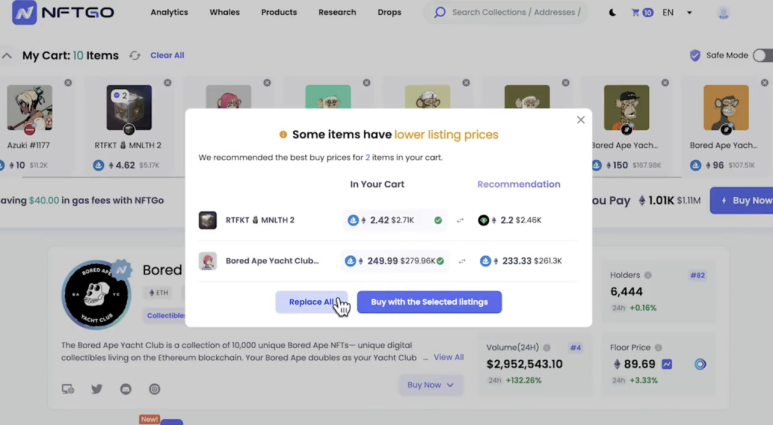Close the lower listing prices dialog
The image size is (773, 425).
pyautogui.click(x=581, y=120)
